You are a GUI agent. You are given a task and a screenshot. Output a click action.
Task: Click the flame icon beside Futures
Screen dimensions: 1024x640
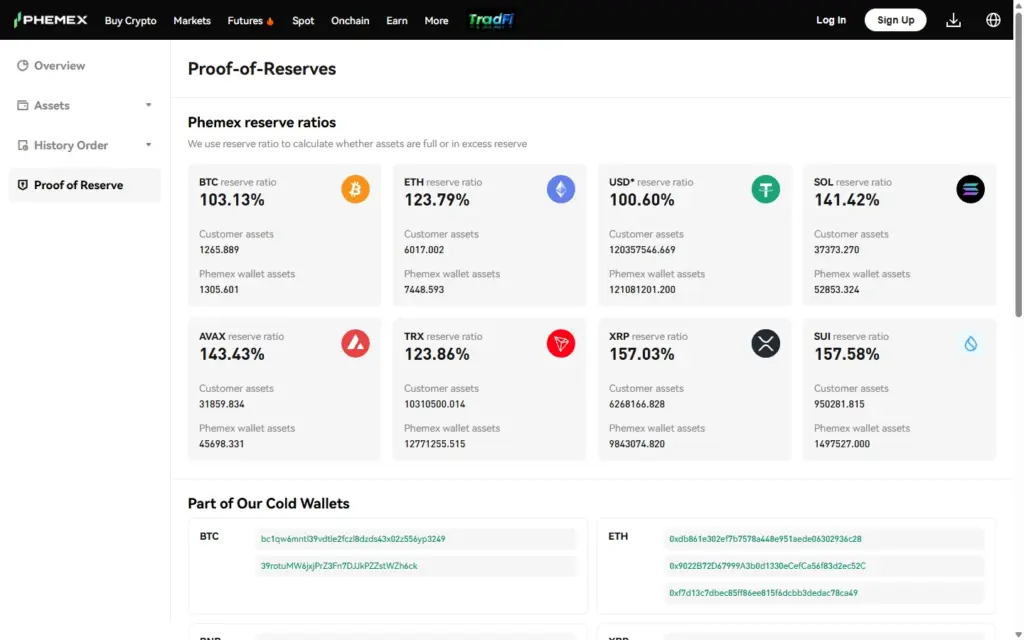(270, 21)
